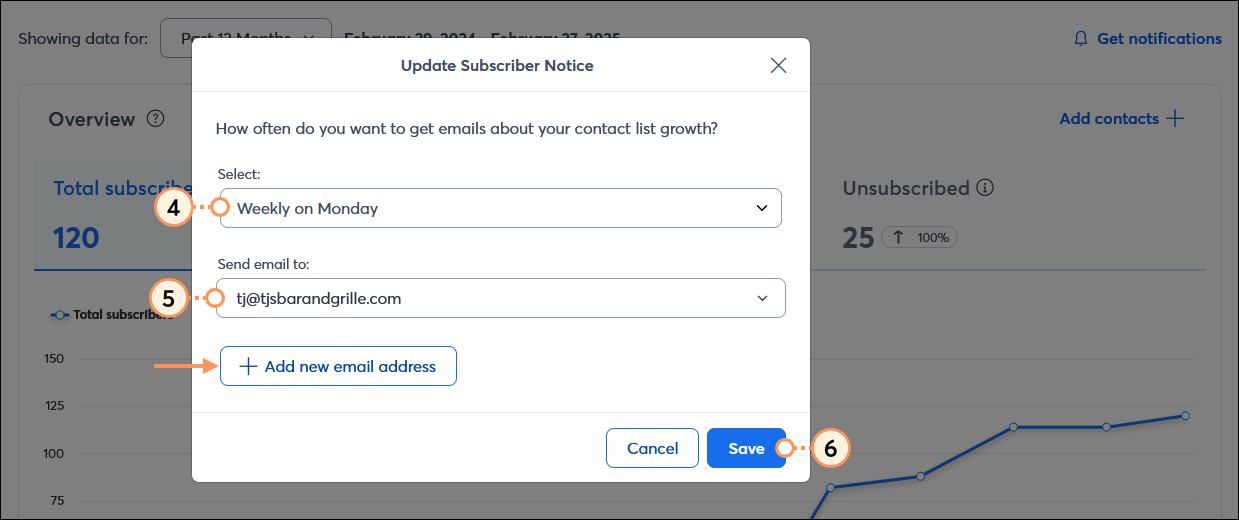The height and width of the screenshot is (520, 1239).
Task: Click the chevron arrow in the email dropdown
Action: (763, 298)
